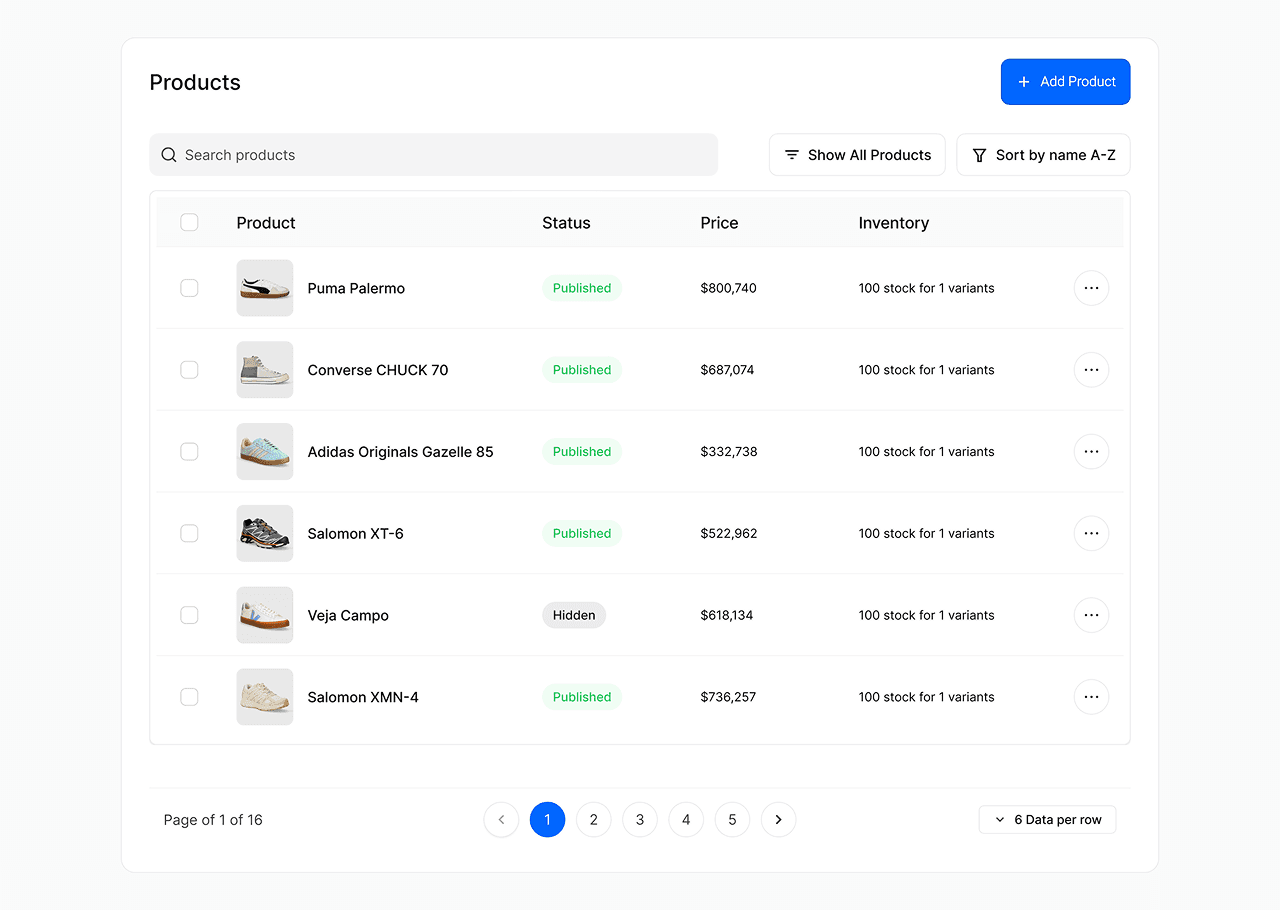Focus the Search products field

coord(433,155)
